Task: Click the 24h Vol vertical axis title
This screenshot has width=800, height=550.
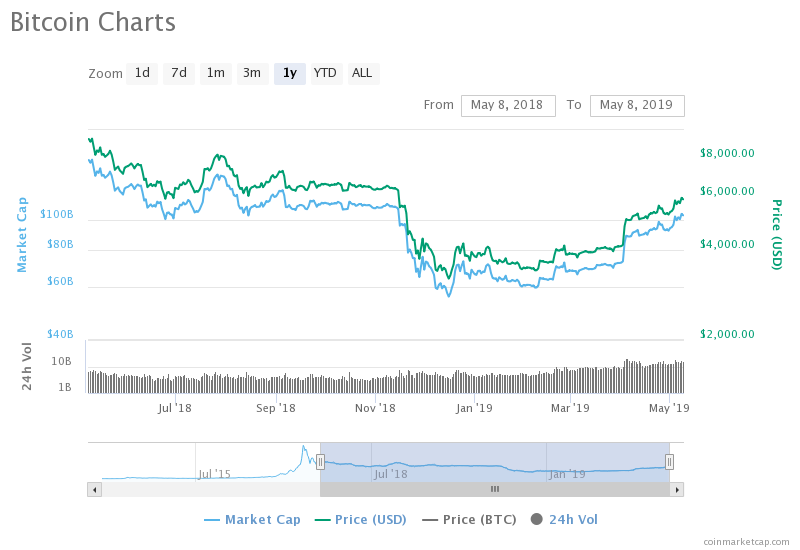Action: click(27, 366)
